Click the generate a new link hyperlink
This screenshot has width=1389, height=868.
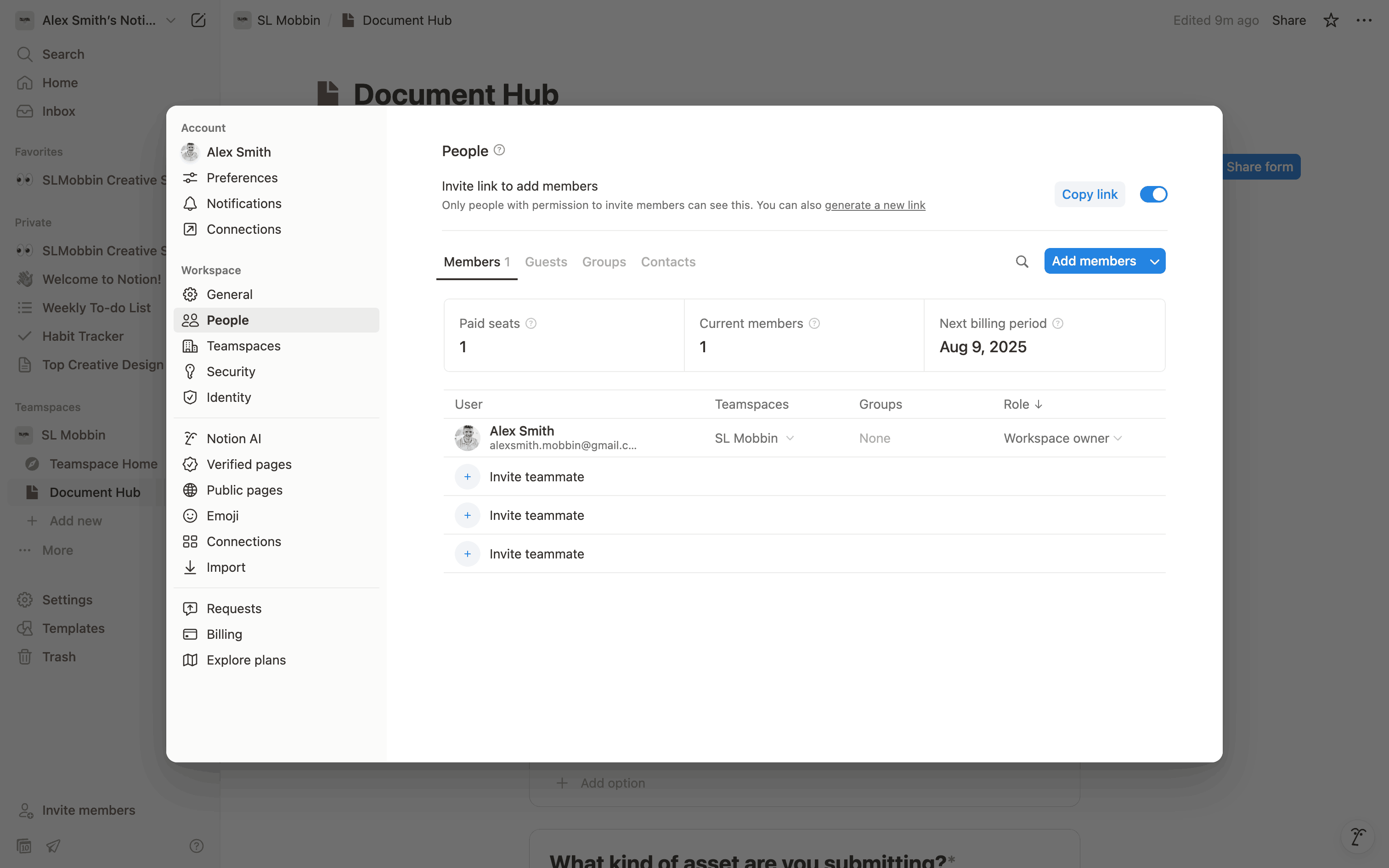point(875,206)
